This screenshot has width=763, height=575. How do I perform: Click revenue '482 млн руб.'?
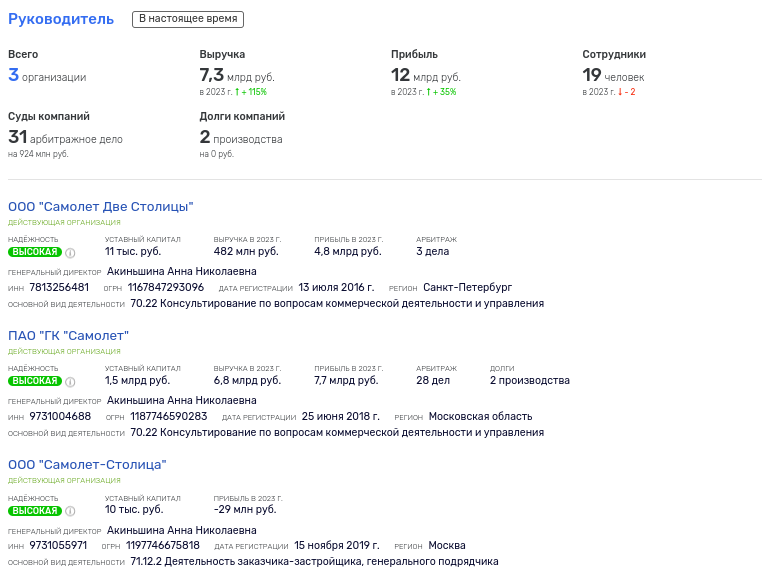point(246,252)
